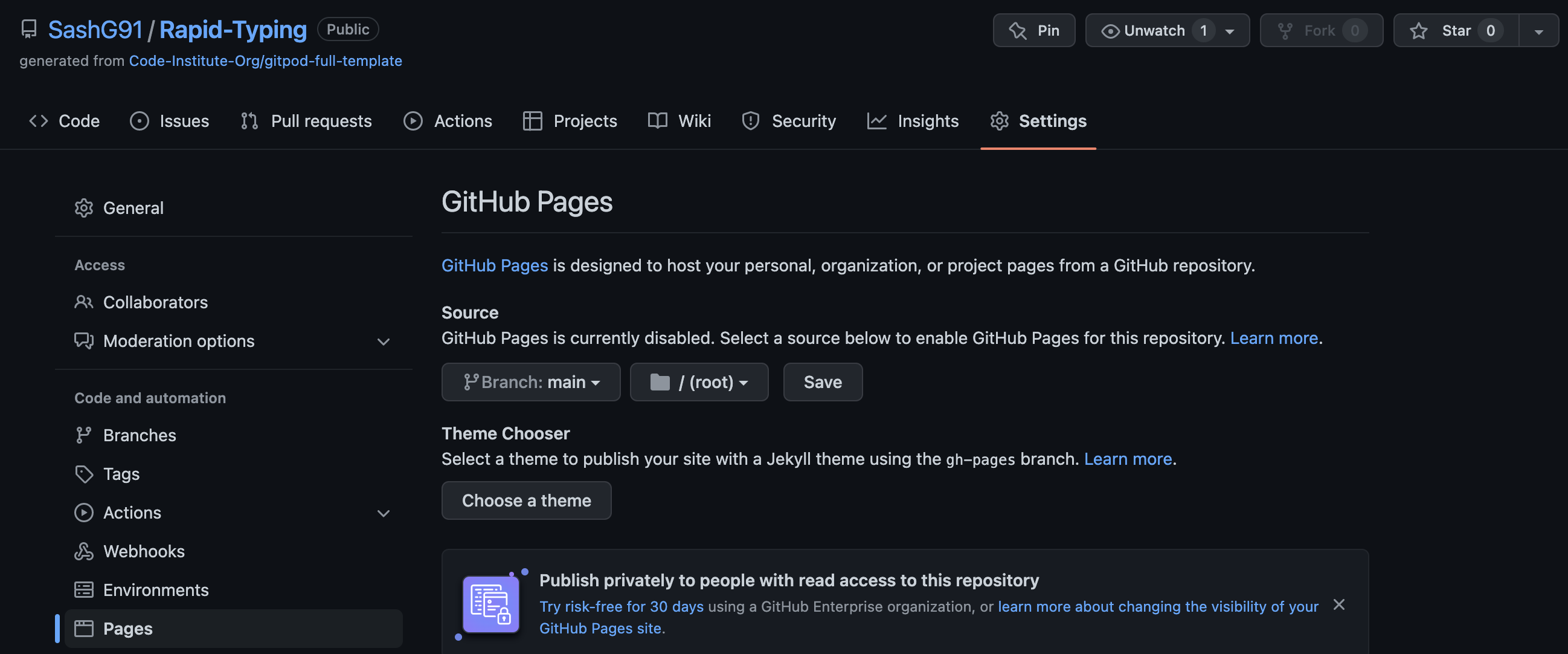Star the repository
This screenshot has height=654, width=1568.
click(1457, 30)
